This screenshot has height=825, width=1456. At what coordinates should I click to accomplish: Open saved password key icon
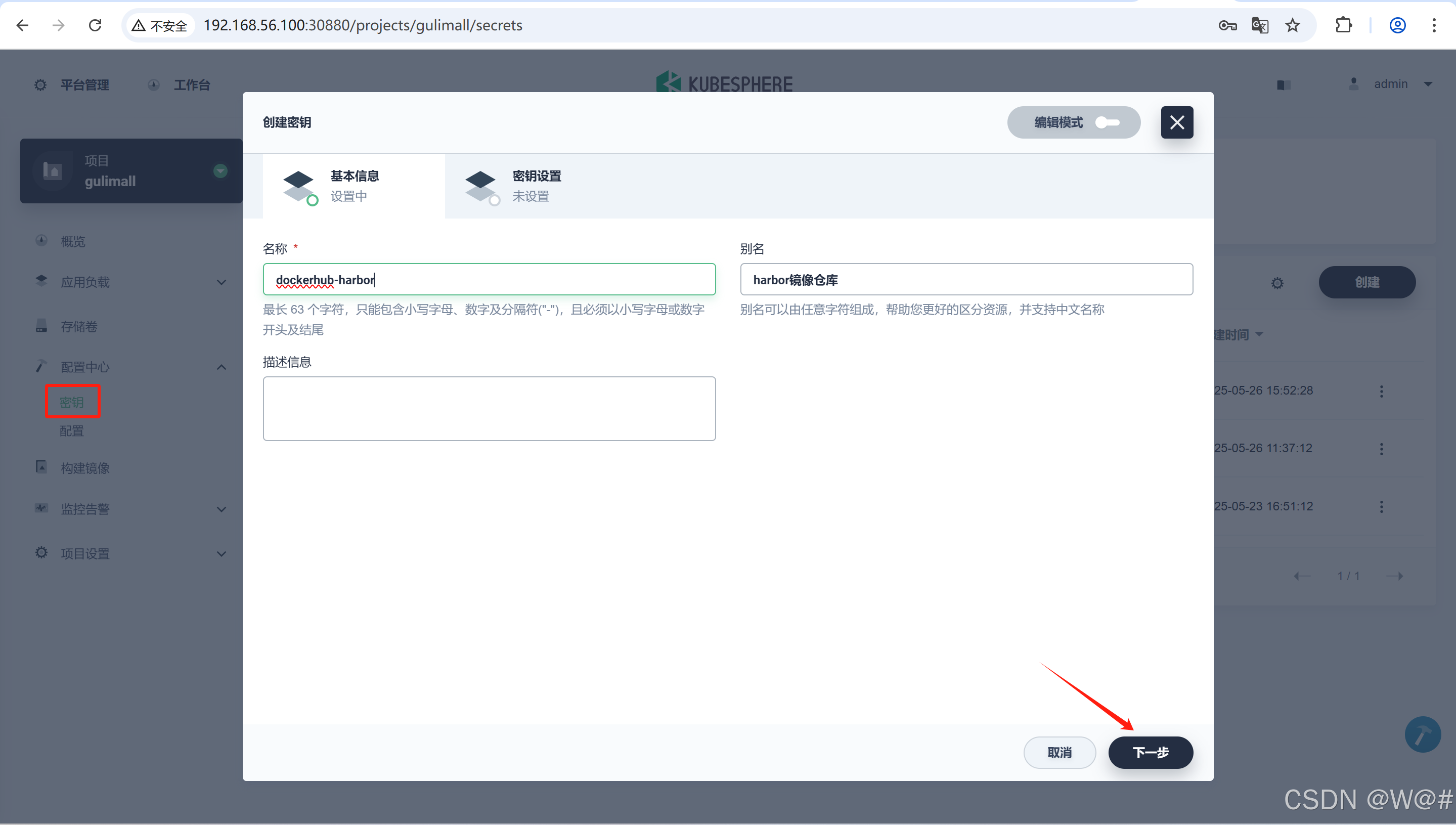[x=1227, y=25]
